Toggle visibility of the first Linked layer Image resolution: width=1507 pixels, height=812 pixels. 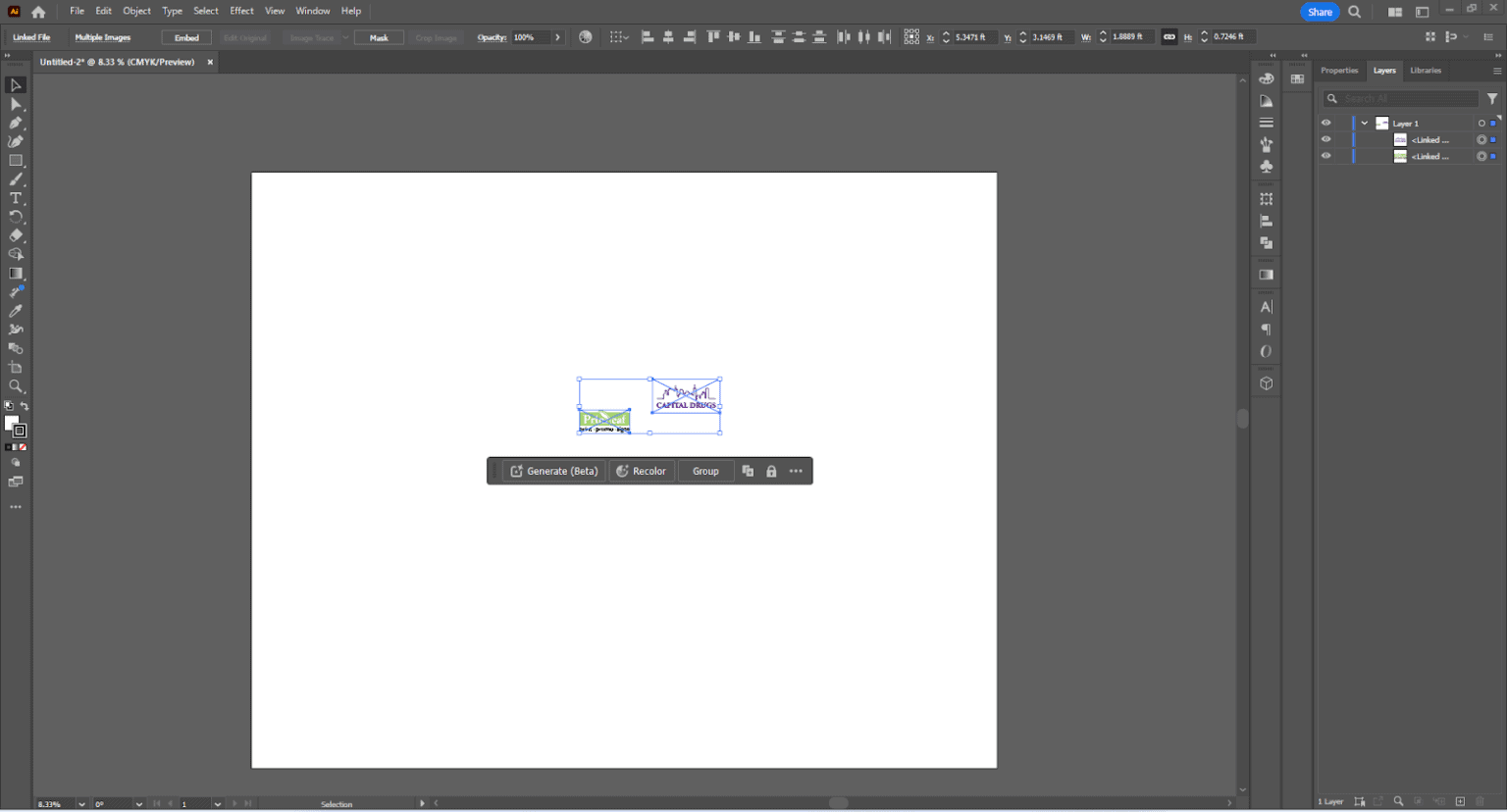tap(1326, 138)
